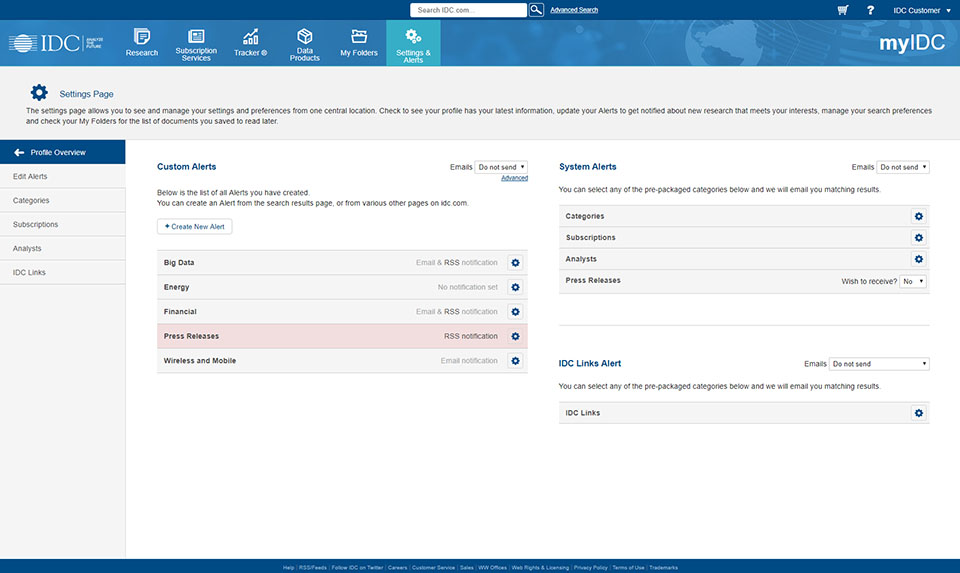Click the Create New Alert button
The image size is (960, 573).
[195, 227]
